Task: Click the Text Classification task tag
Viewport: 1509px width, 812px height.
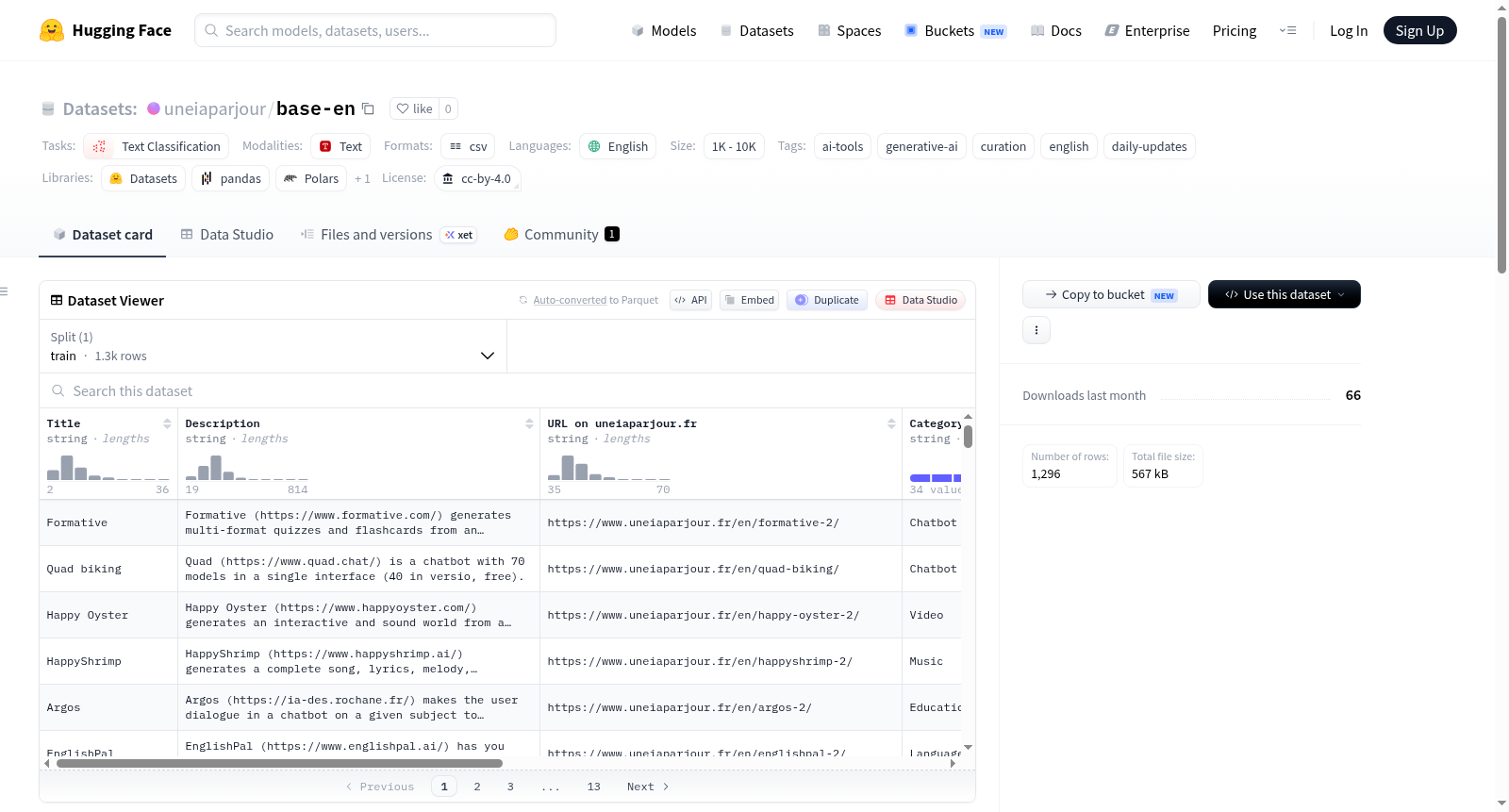Action: tap(157, 146)
